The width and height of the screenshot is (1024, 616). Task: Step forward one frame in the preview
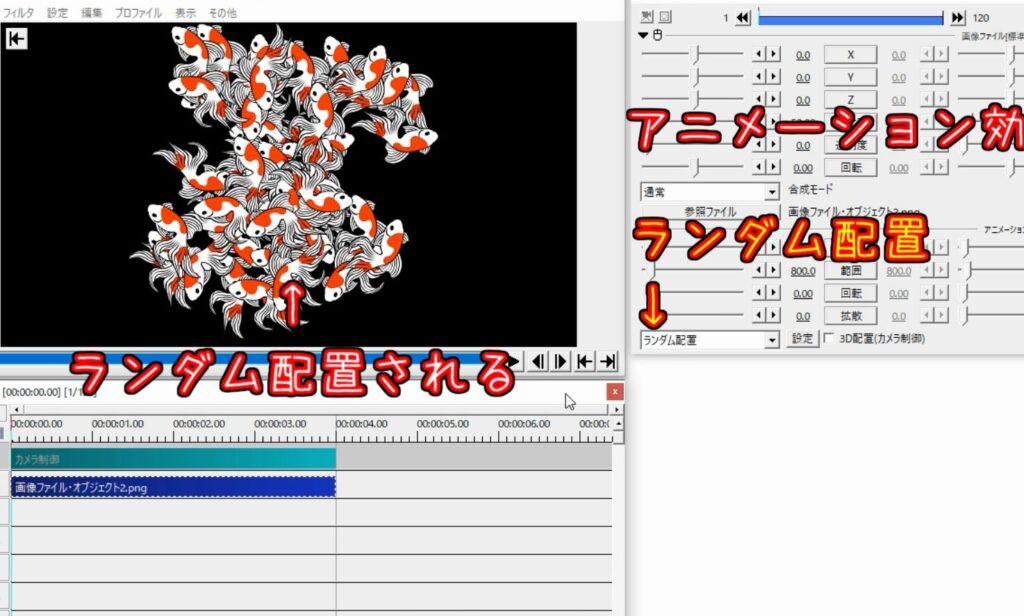561,361
